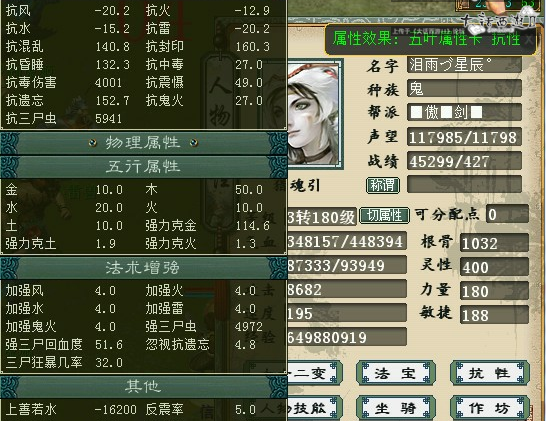Click the 抗性 resistance button

pyautogui.click(x=490, y=373)
